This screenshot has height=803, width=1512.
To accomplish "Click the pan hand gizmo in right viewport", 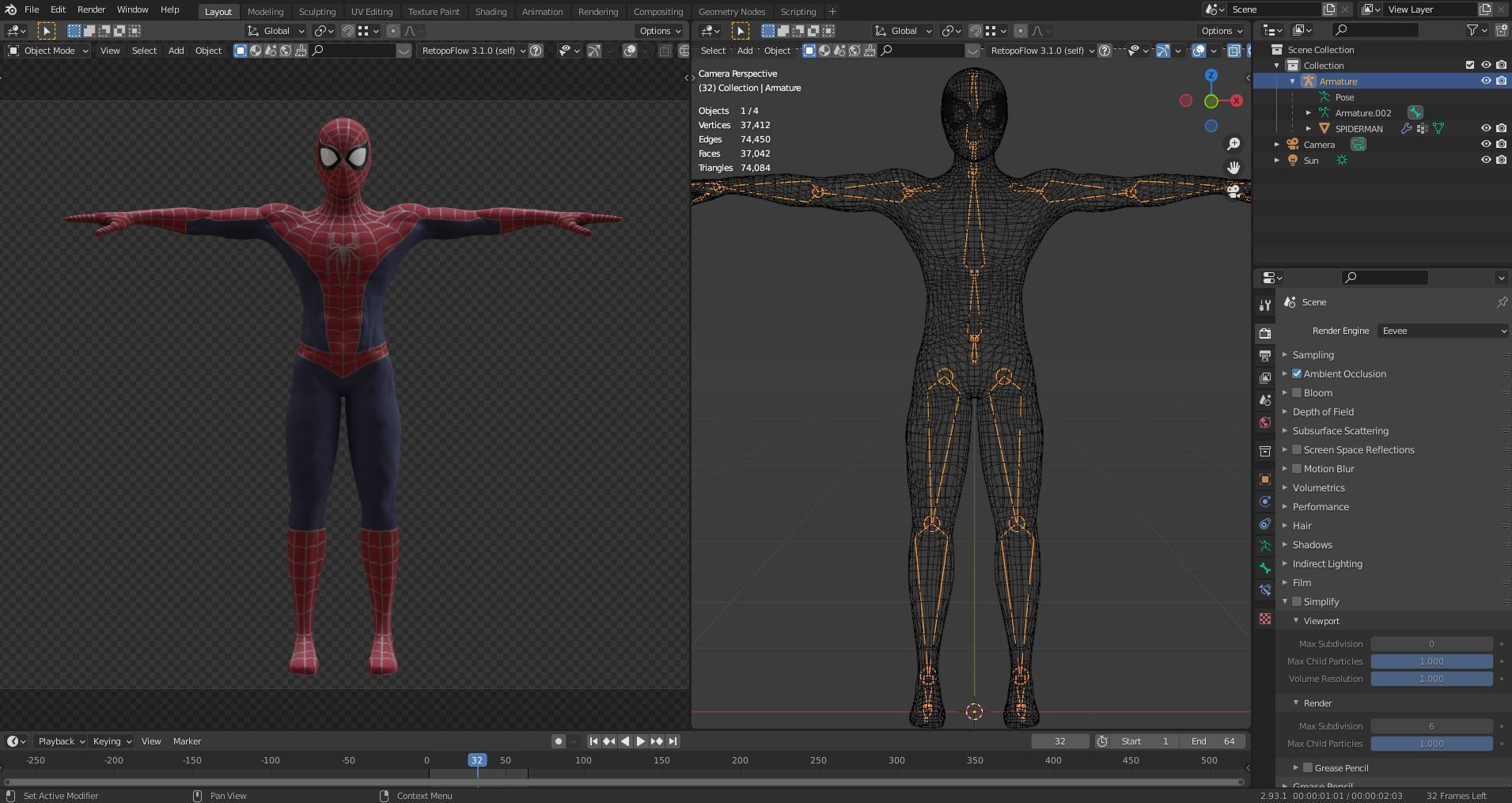I will [1233, 167].
